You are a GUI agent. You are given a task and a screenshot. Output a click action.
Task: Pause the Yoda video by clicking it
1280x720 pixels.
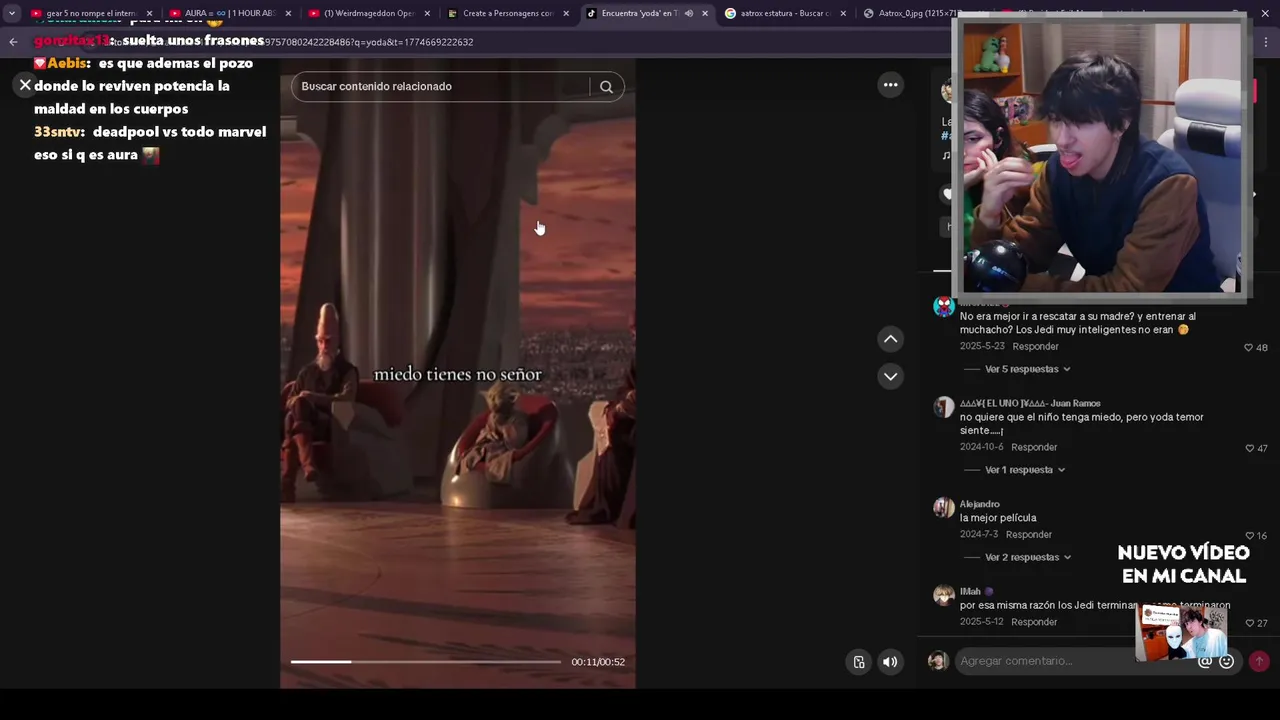coord(457,373)
